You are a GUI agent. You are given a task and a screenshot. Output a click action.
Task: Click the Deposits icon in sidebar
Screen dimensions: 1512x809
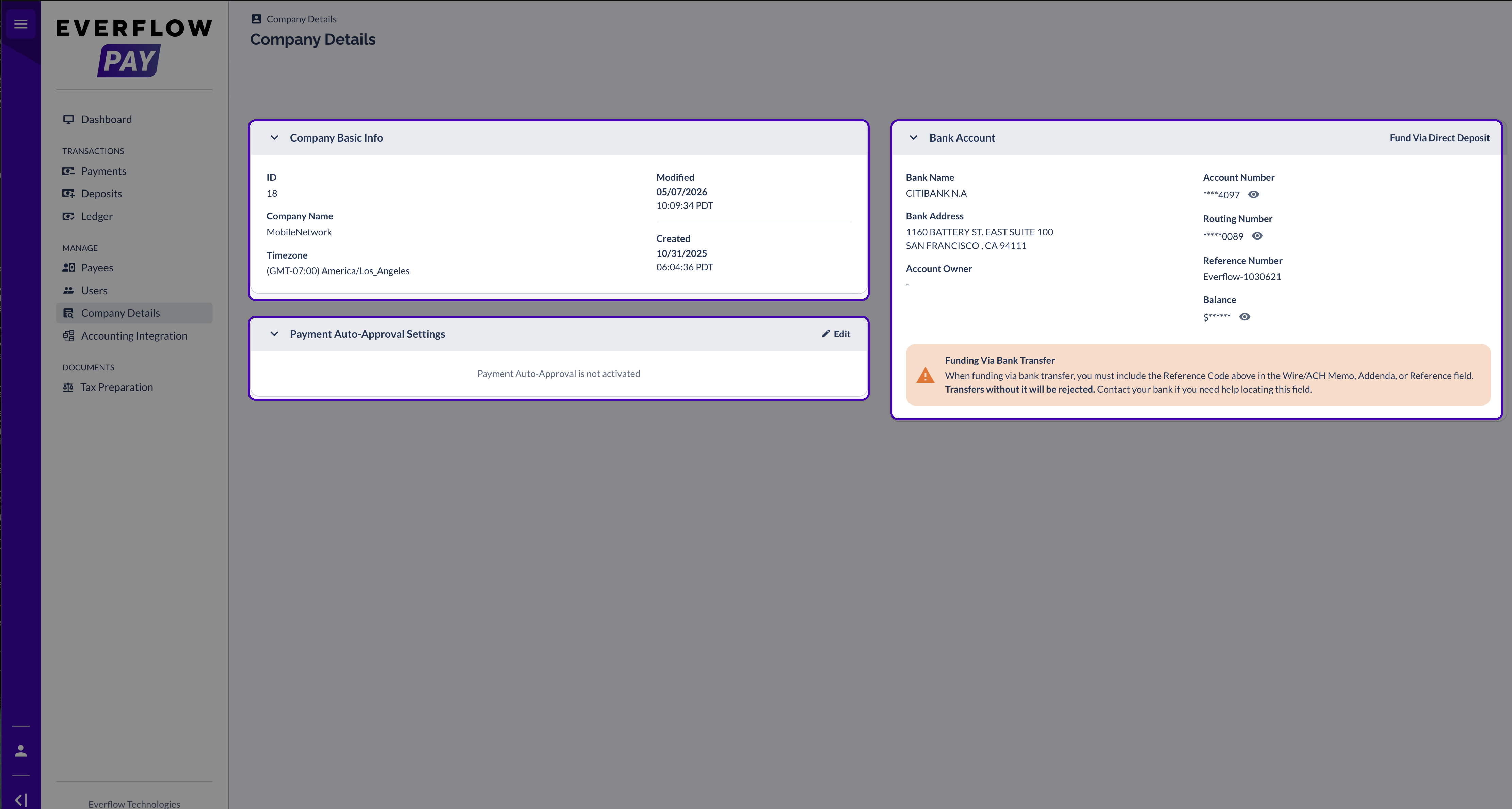[69, 194]
